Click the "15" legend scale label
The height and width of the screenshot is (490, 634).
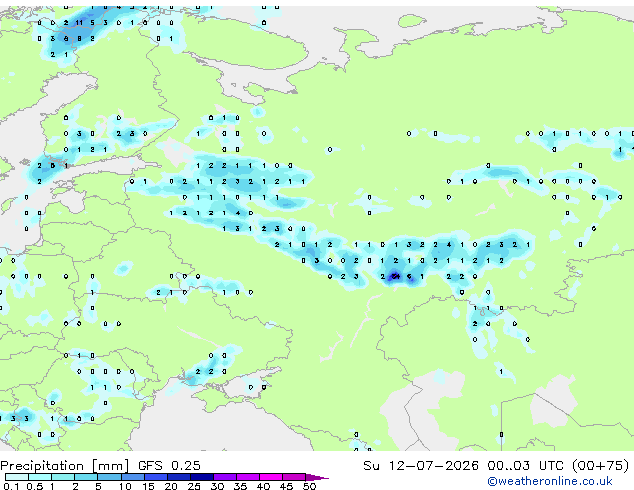pos(148,486)
